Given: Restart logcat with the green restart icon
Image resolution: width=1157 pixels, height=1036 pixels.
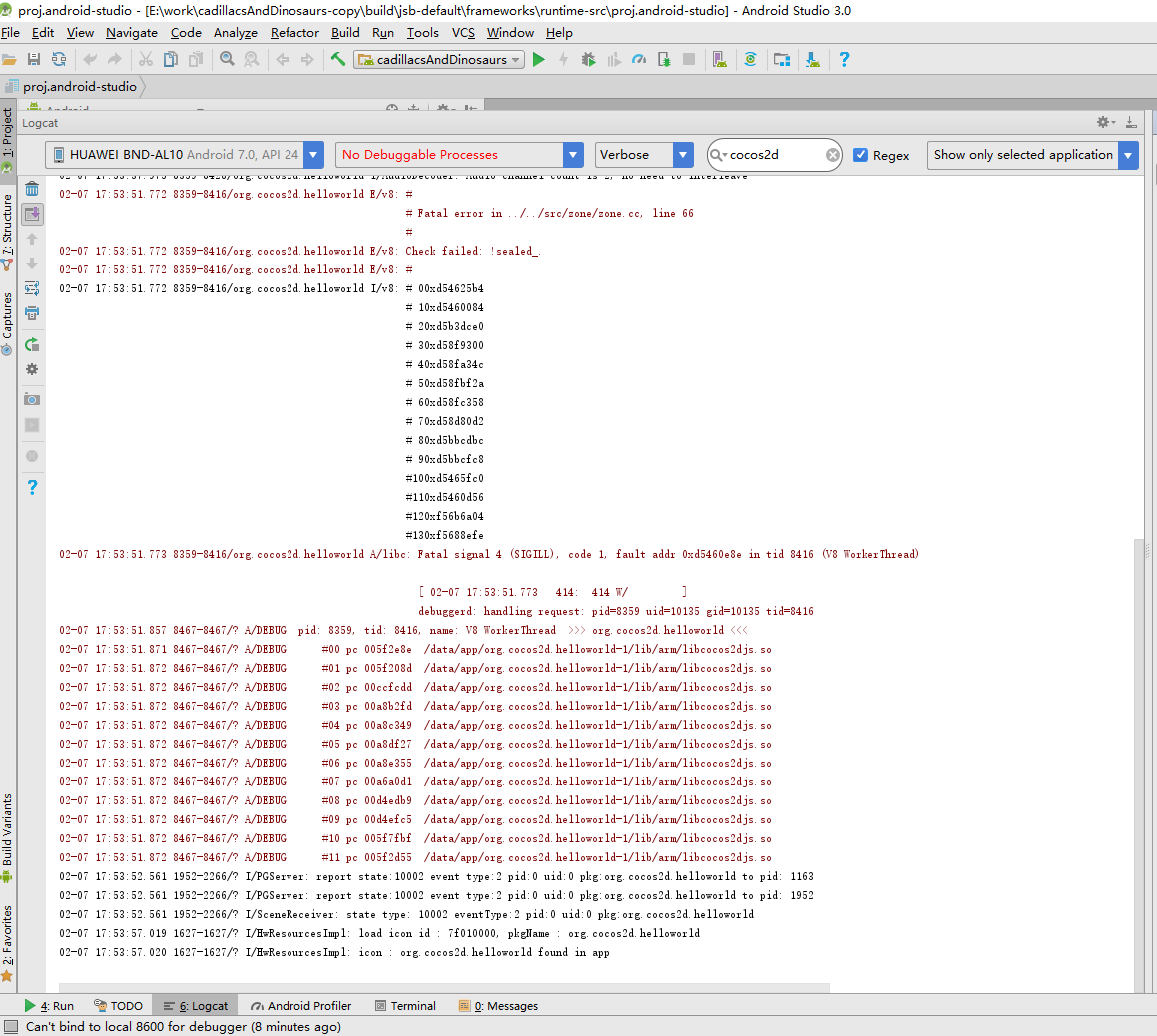Looking at the screenshot, I should click(x=32, y=344).
